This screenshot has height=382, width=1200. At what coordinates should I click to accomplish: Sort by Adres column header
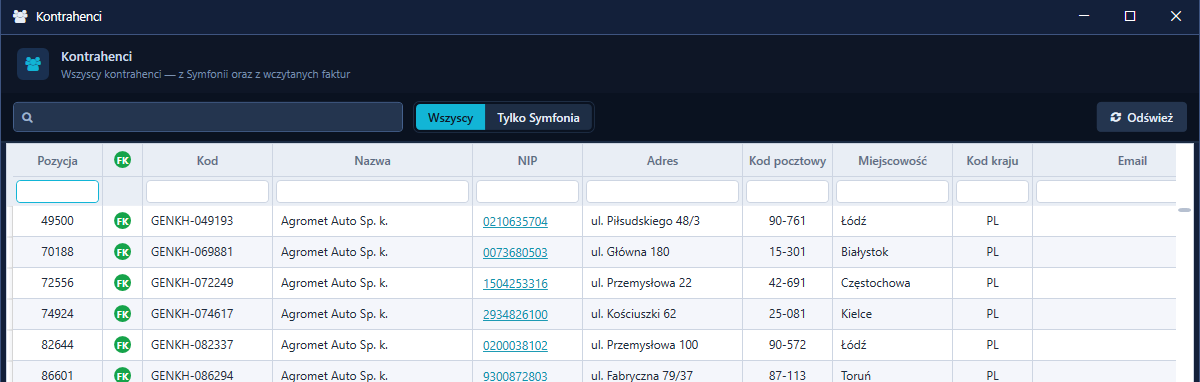(x=662, y=160)
